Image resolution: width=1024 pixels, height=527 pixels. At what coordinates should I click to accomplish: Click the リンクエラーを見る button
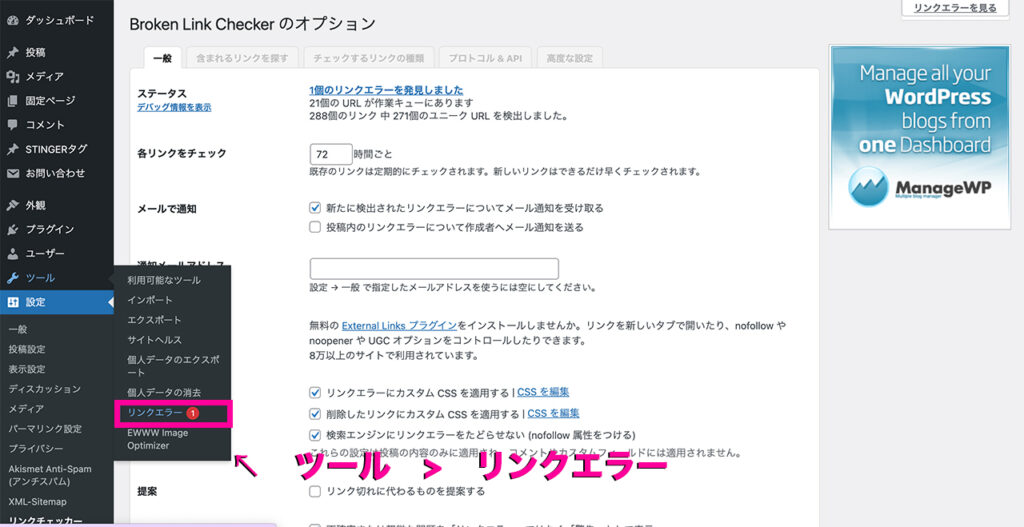[x=955, y=8]
